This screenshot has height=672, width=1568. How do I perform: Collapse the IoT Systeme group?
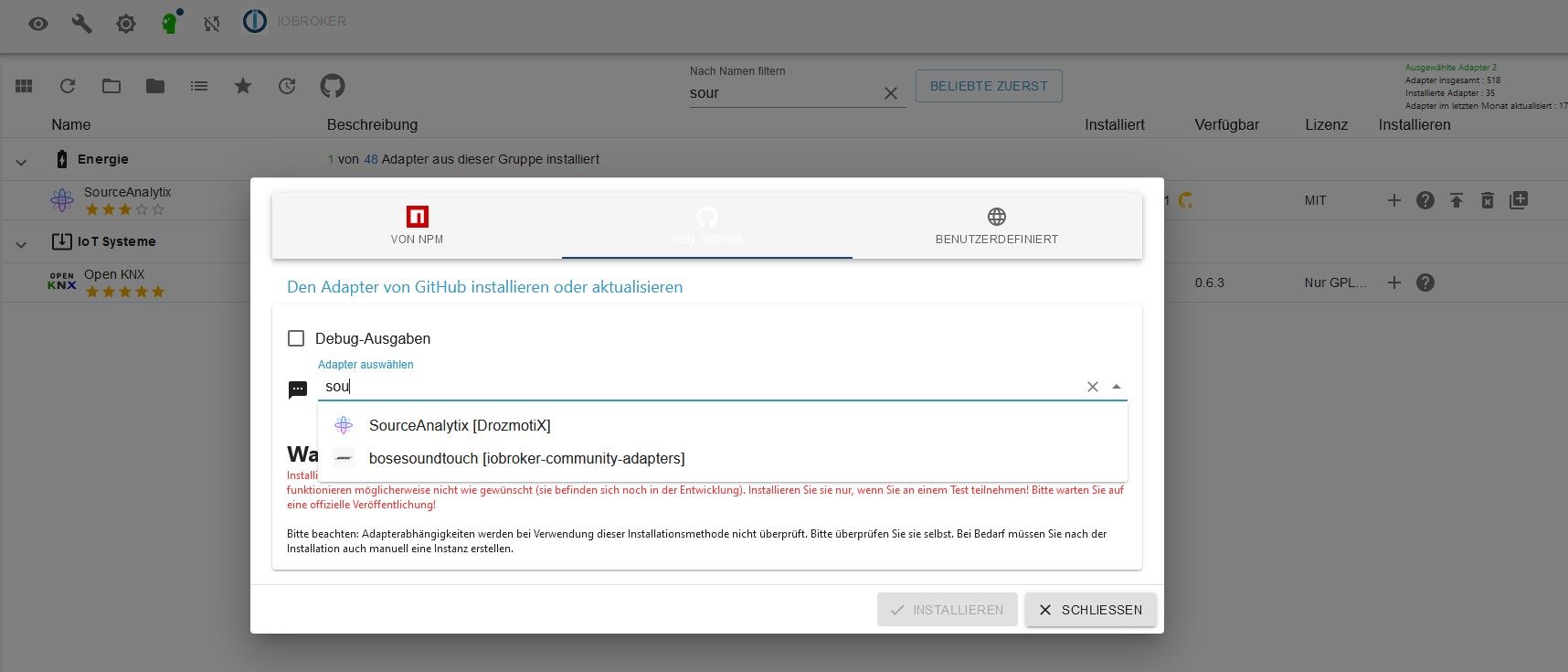point(21,244)
